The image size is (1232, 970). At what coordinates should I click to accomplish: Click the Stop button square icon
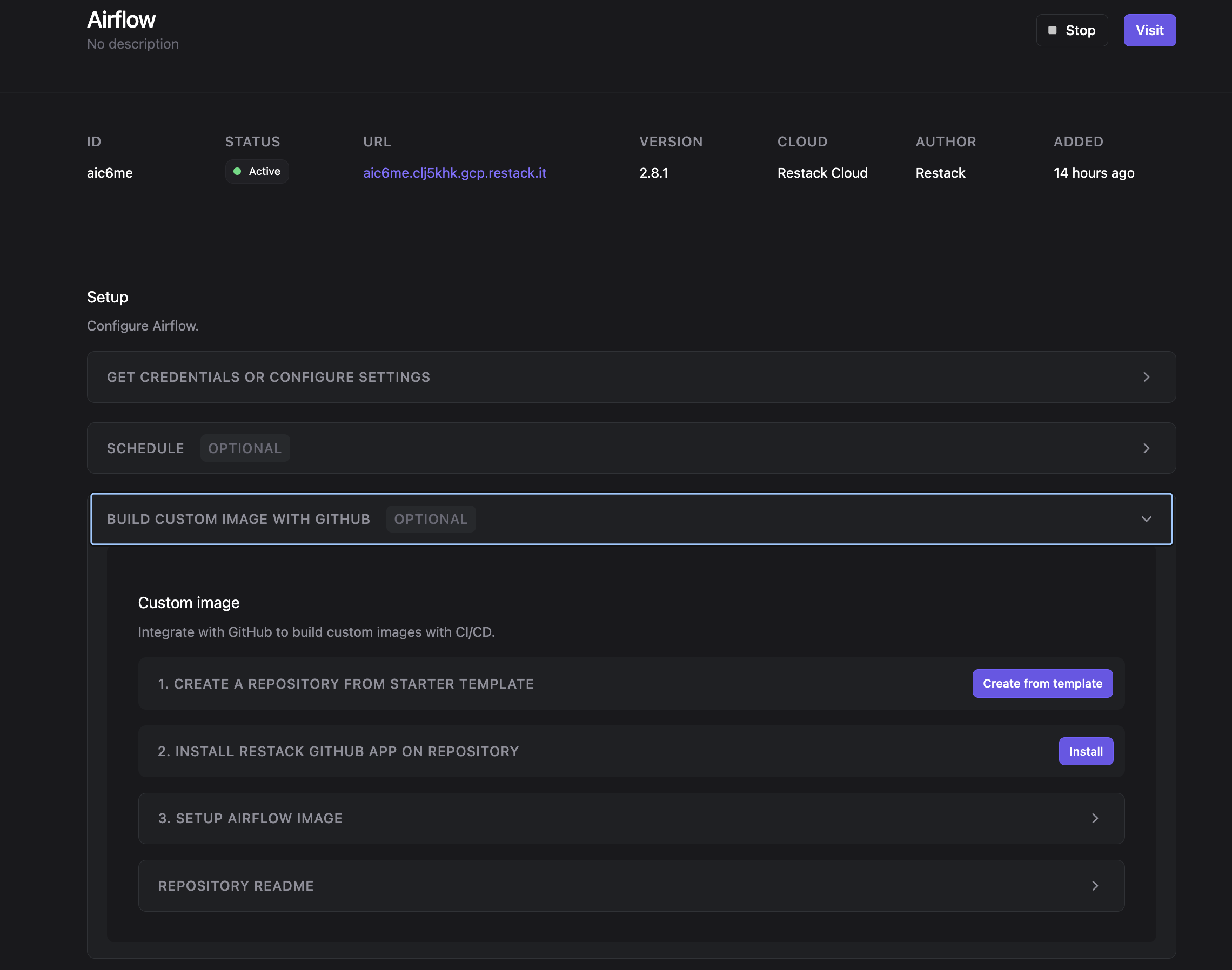[x=1052, y=30]
